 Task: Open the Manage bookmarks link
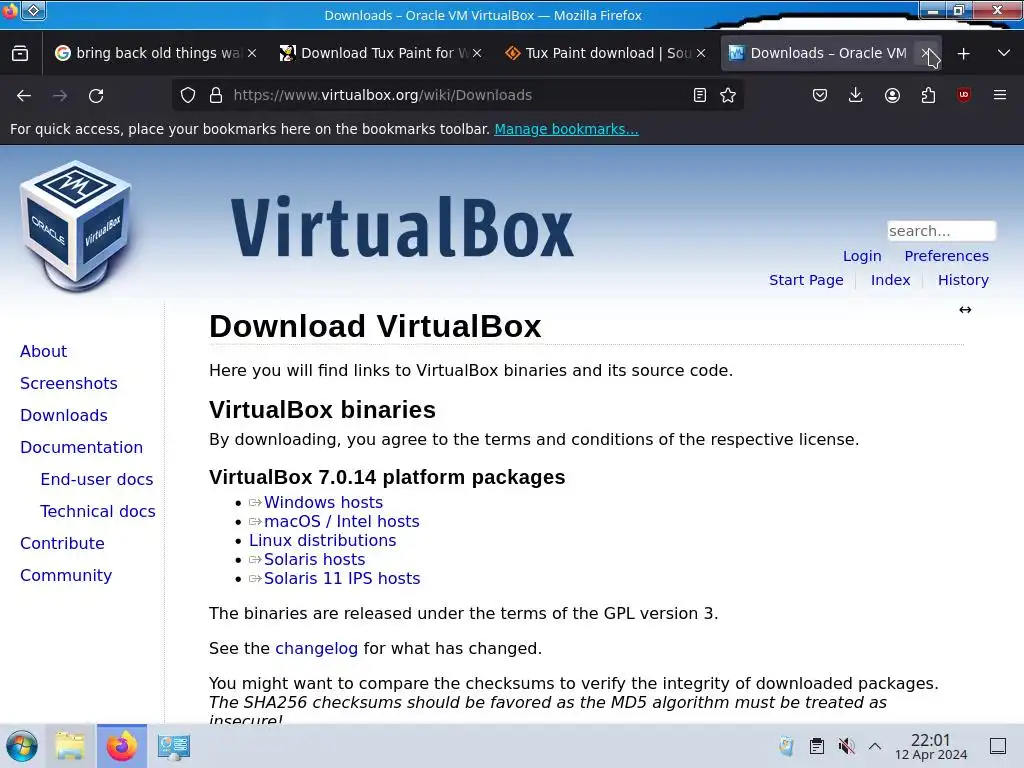pos(566,129)
